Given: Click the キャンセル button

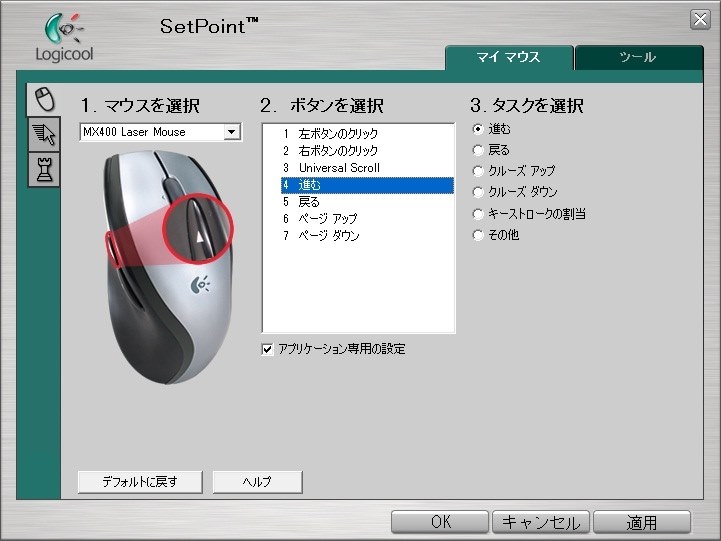Looking at the screenshot, I should point(541,522).
